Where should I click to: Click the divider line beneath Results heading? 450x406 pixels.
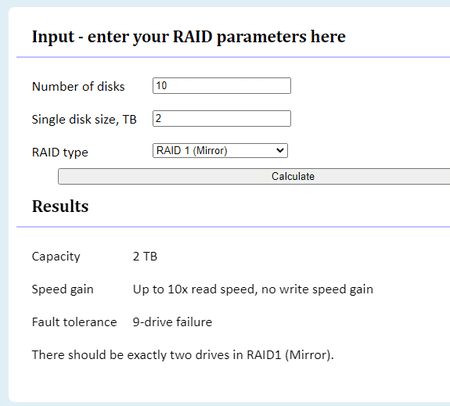pyautogui.click(x=233, y=227)
